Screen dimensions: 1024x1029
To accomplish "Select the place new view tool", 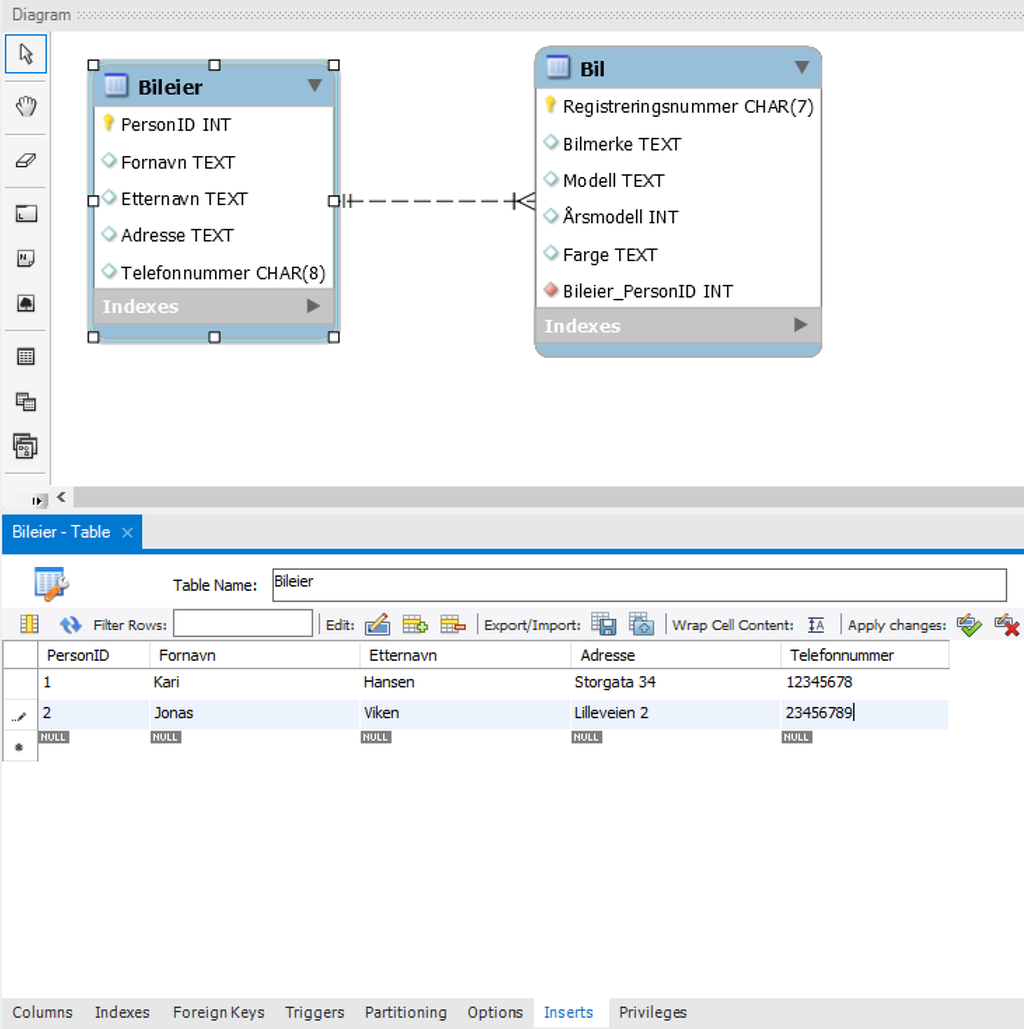I will (x=25, y=400).
